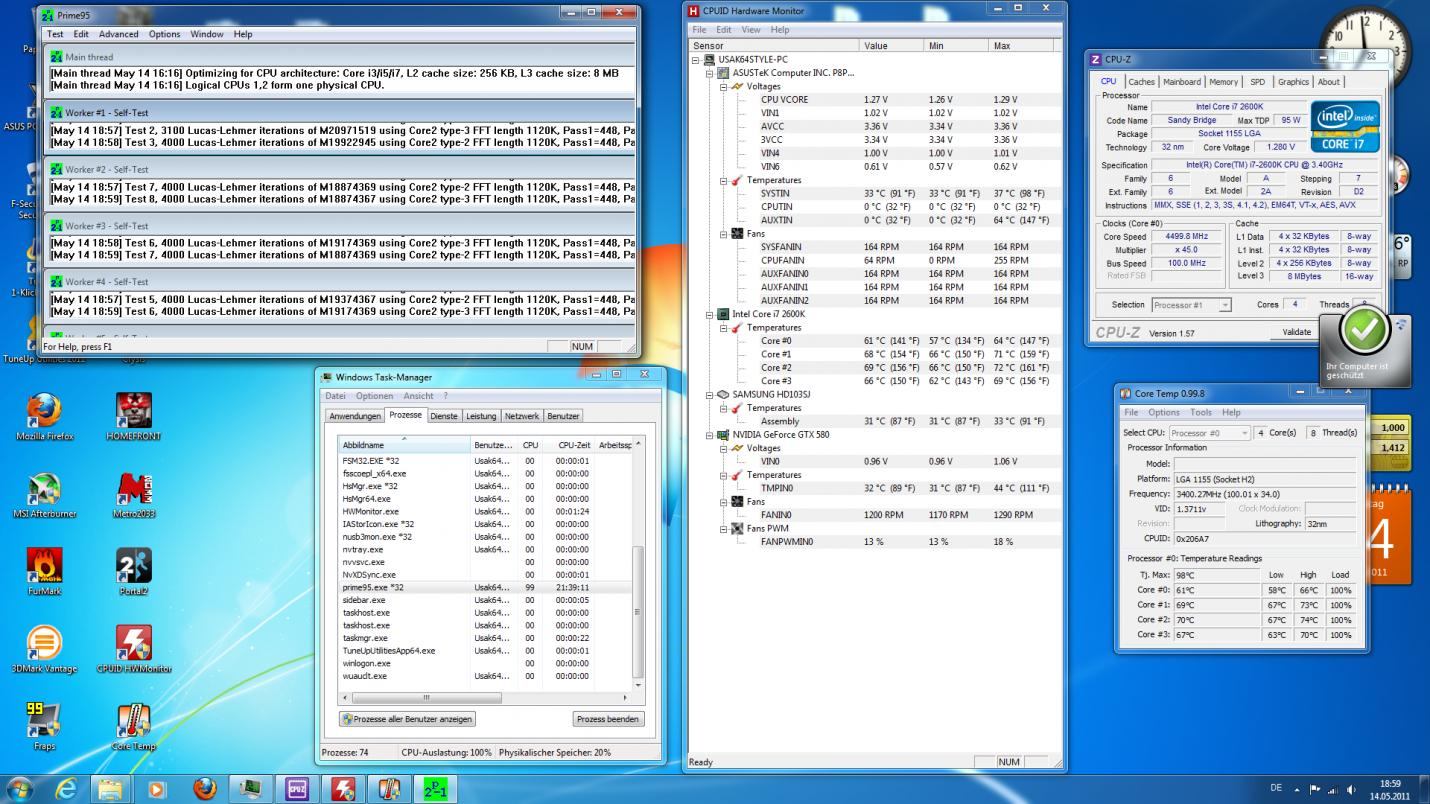
Task: Select CPU VCORE sensor row
Action: [874, 100]
